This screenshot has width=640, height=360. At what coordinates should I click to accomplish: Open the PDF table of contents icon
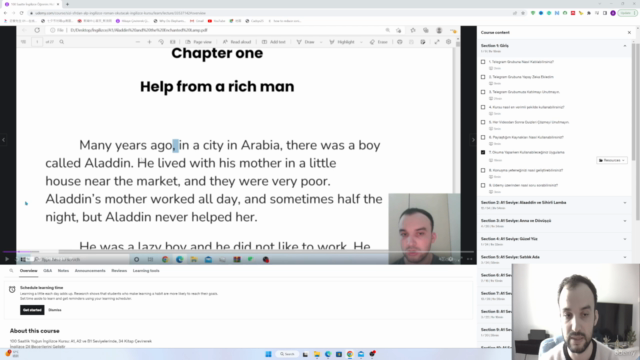[23, 42]
